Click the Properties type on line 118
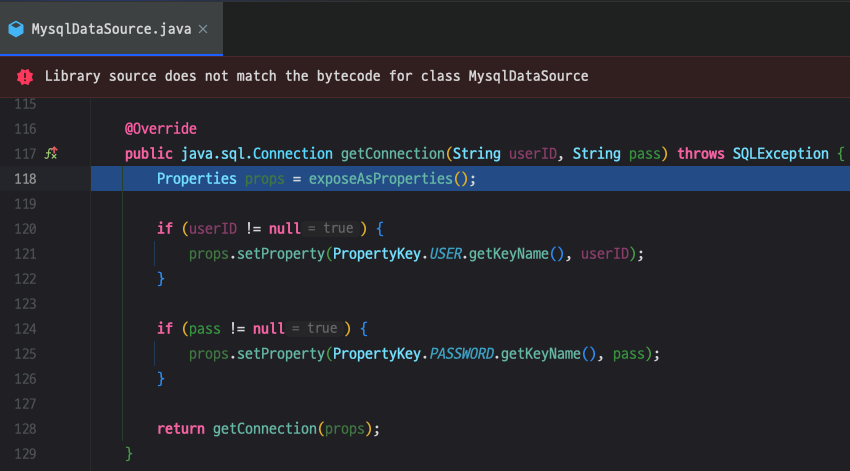Image resolution: width=850 pixels, height=471 pixels. pyautogui.click(x=197, y=179)
